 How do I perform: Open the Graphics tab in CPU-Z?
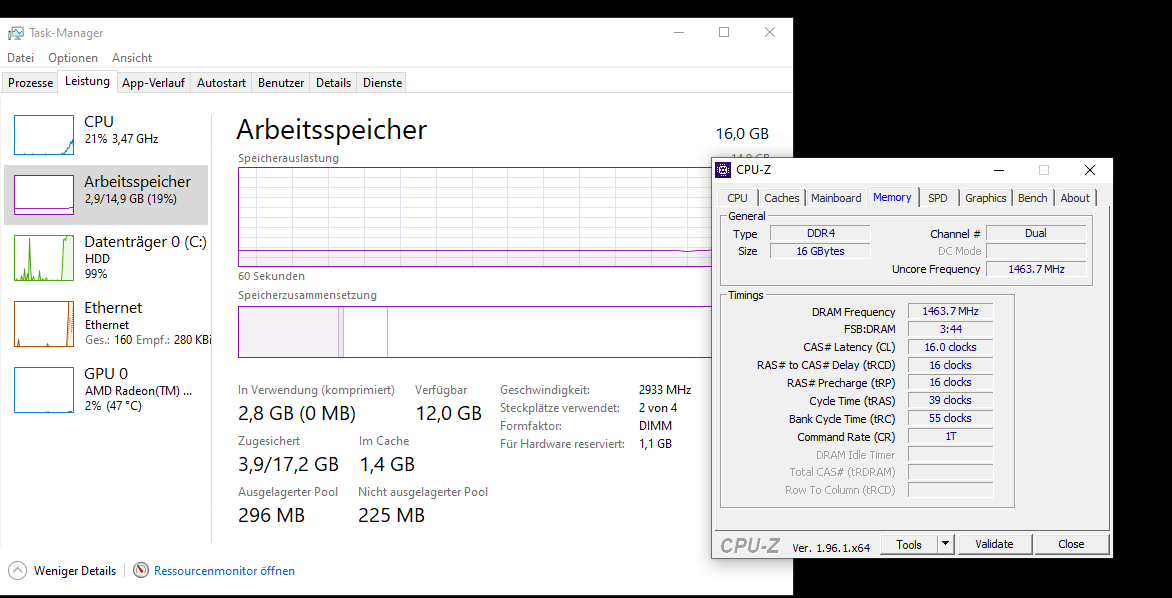985,198
